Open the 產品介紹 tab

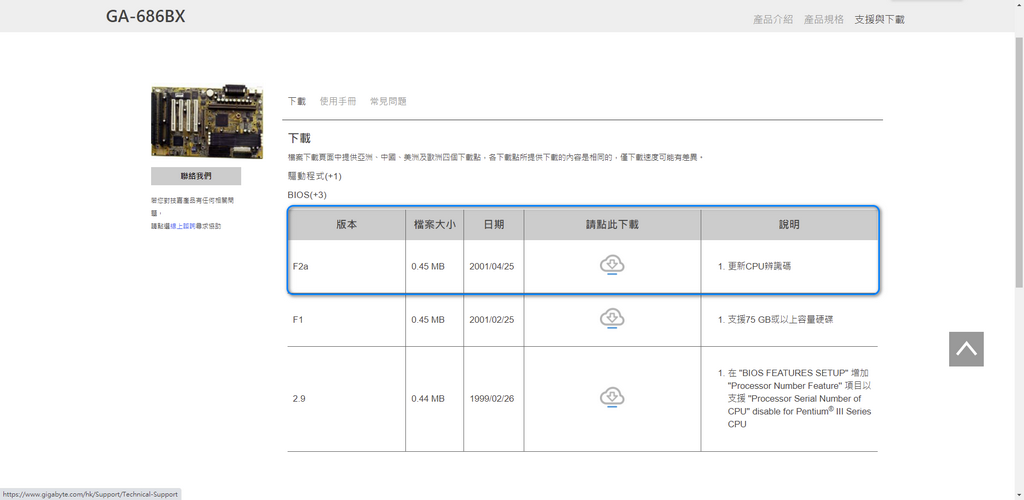[x=773, y=20]
